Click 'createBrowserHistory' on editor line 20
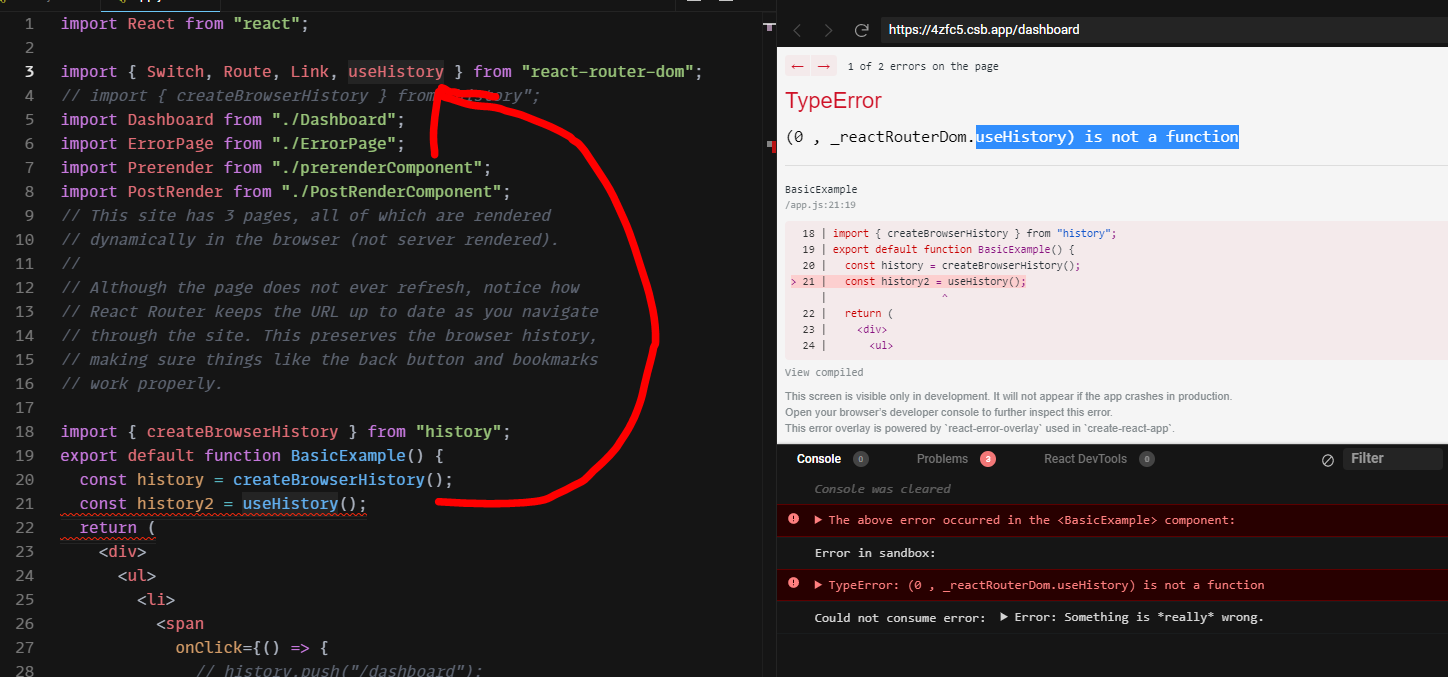 coord(329,479)
